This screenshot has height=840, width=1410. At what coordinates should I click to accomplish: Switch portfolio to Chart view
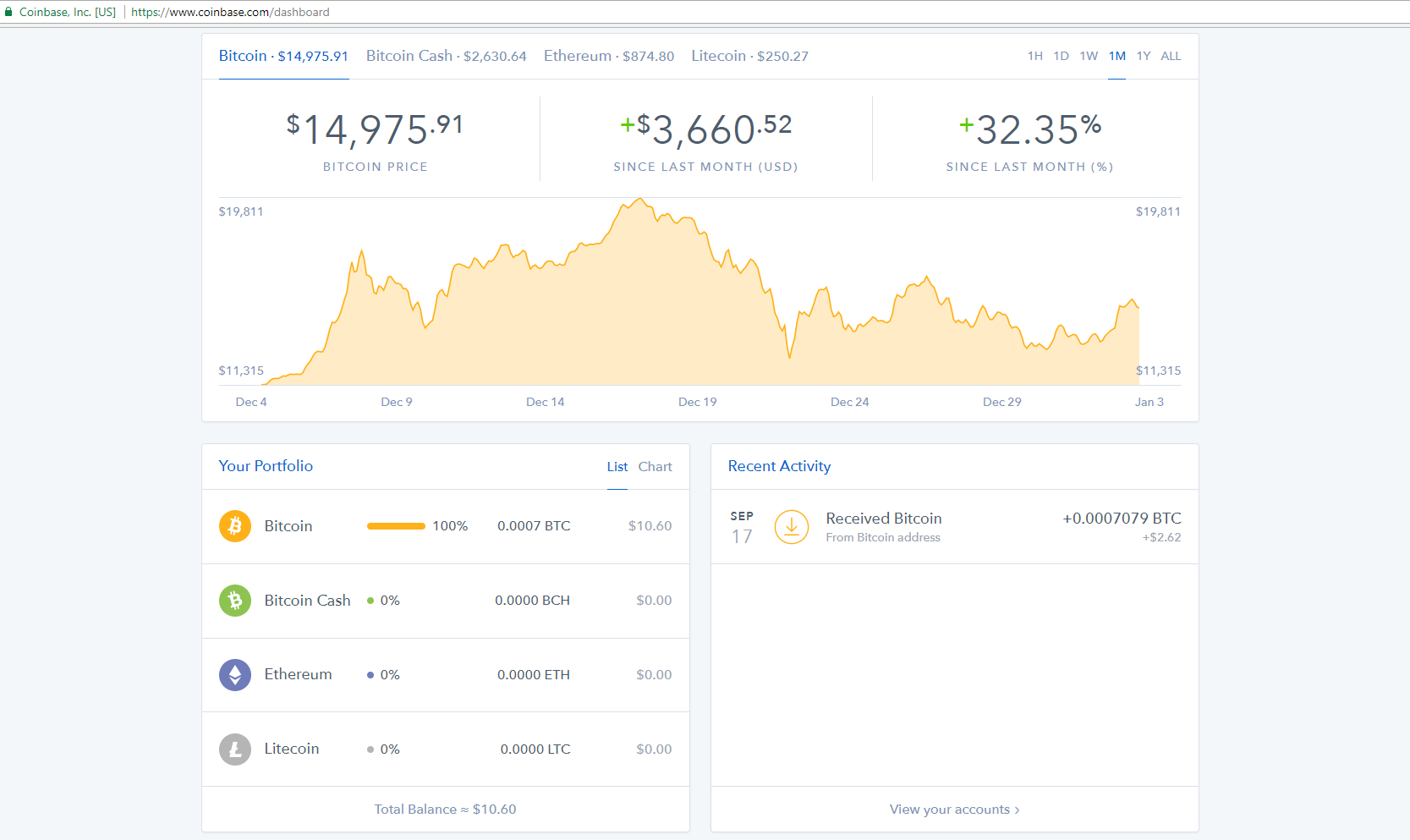656,467
